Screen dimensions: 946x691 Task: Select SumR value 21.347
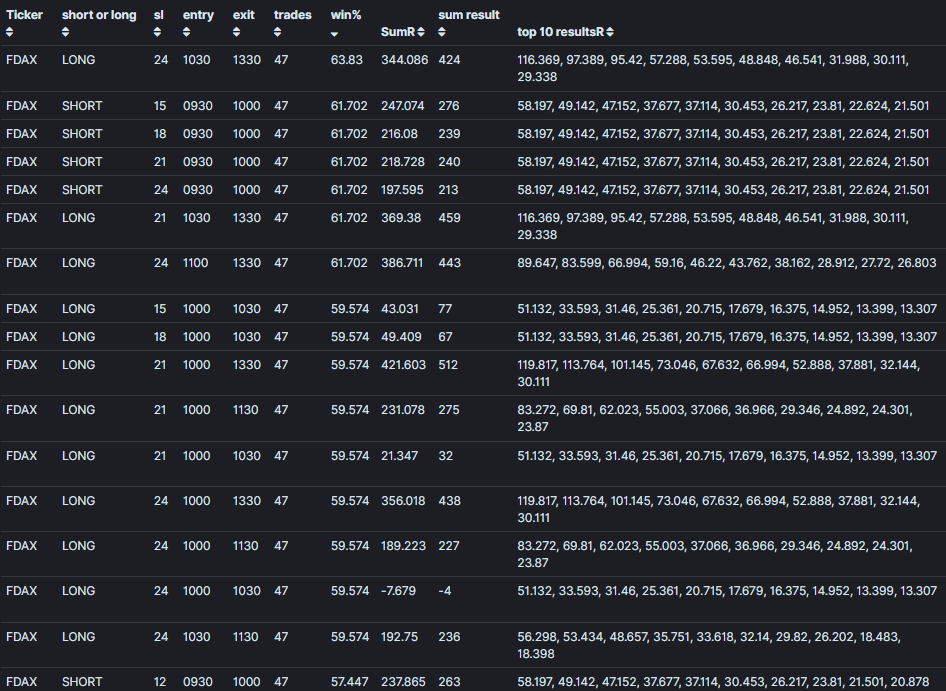(399, 456)
